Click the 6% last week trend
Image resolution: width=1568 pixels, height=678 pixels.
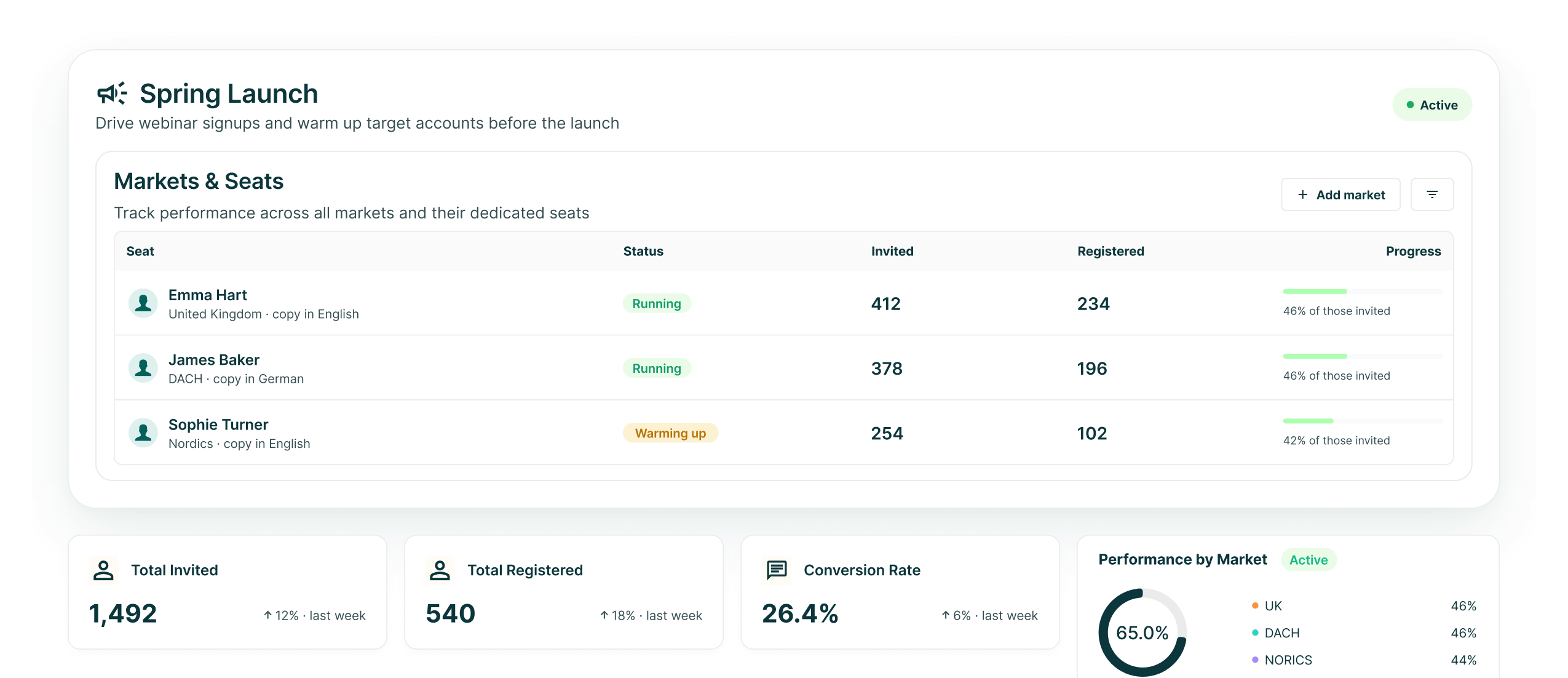click(989, 615)
